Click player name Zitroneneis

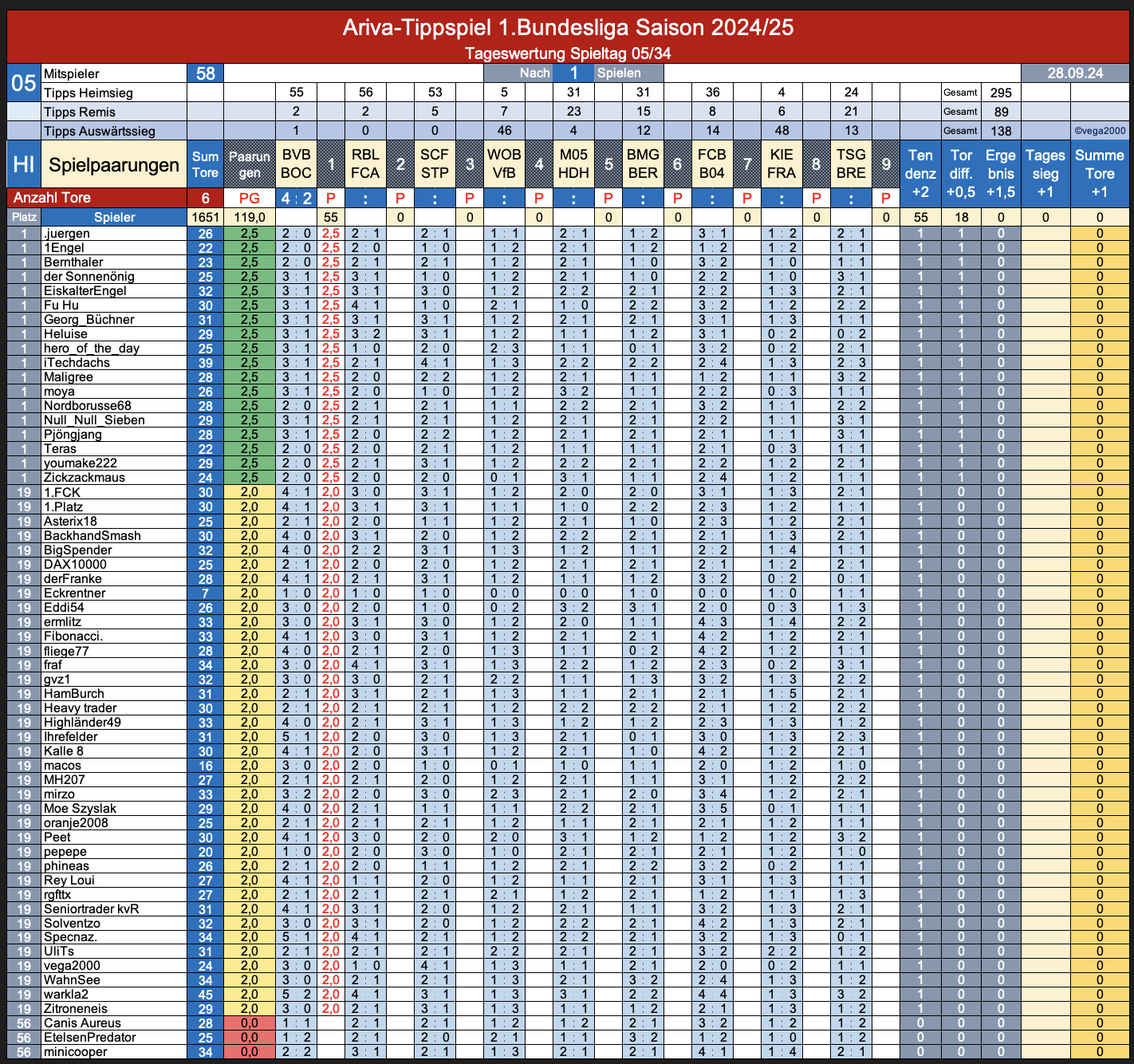[75, 1009]
